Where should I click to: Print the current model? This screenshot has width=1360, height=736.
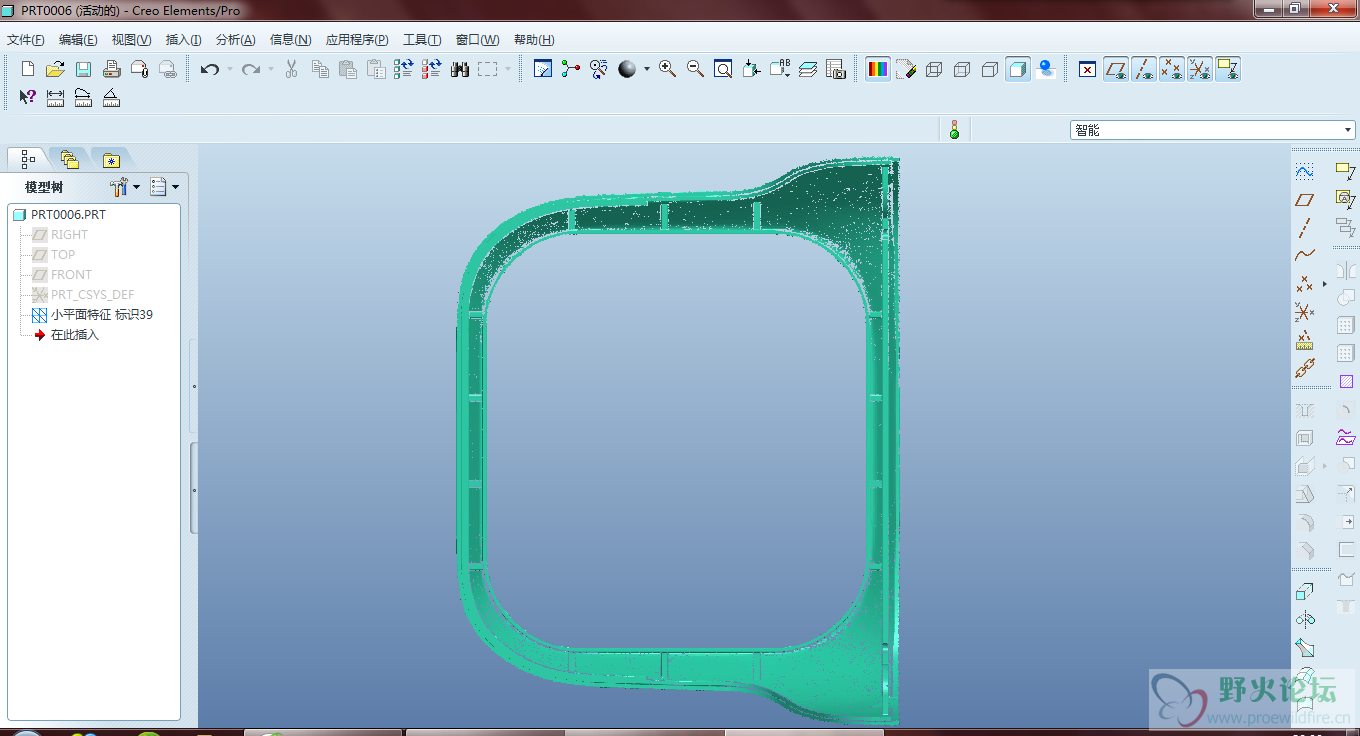coord(112,69)
